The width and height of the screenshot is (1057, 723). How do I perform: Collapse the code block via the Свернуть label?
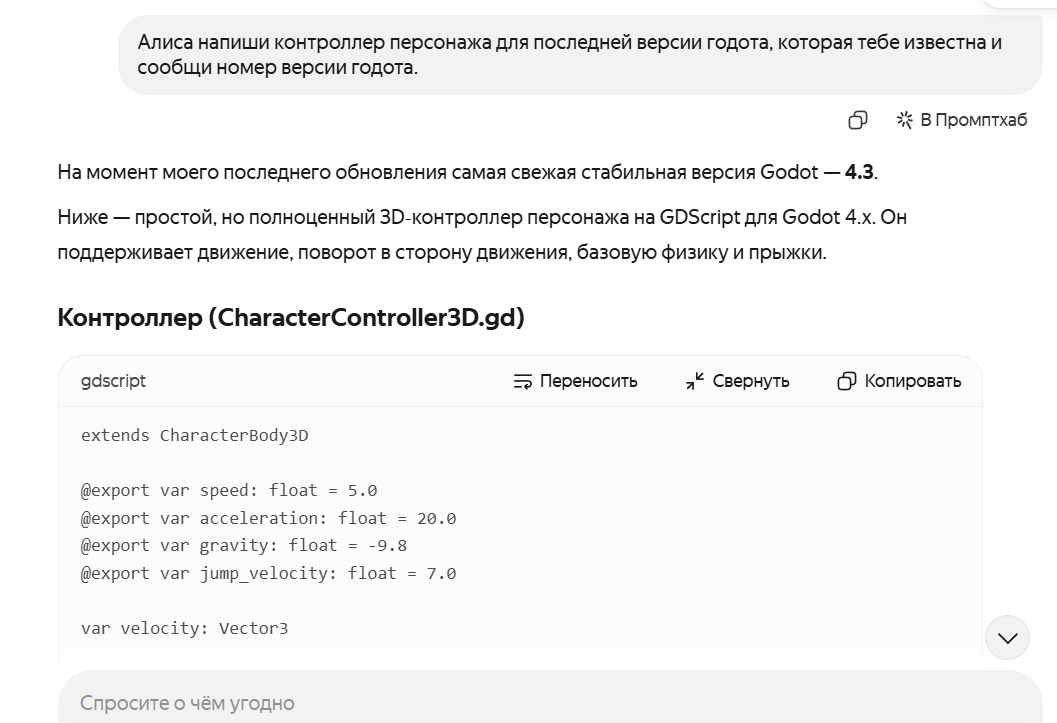(x=751, y=381)
